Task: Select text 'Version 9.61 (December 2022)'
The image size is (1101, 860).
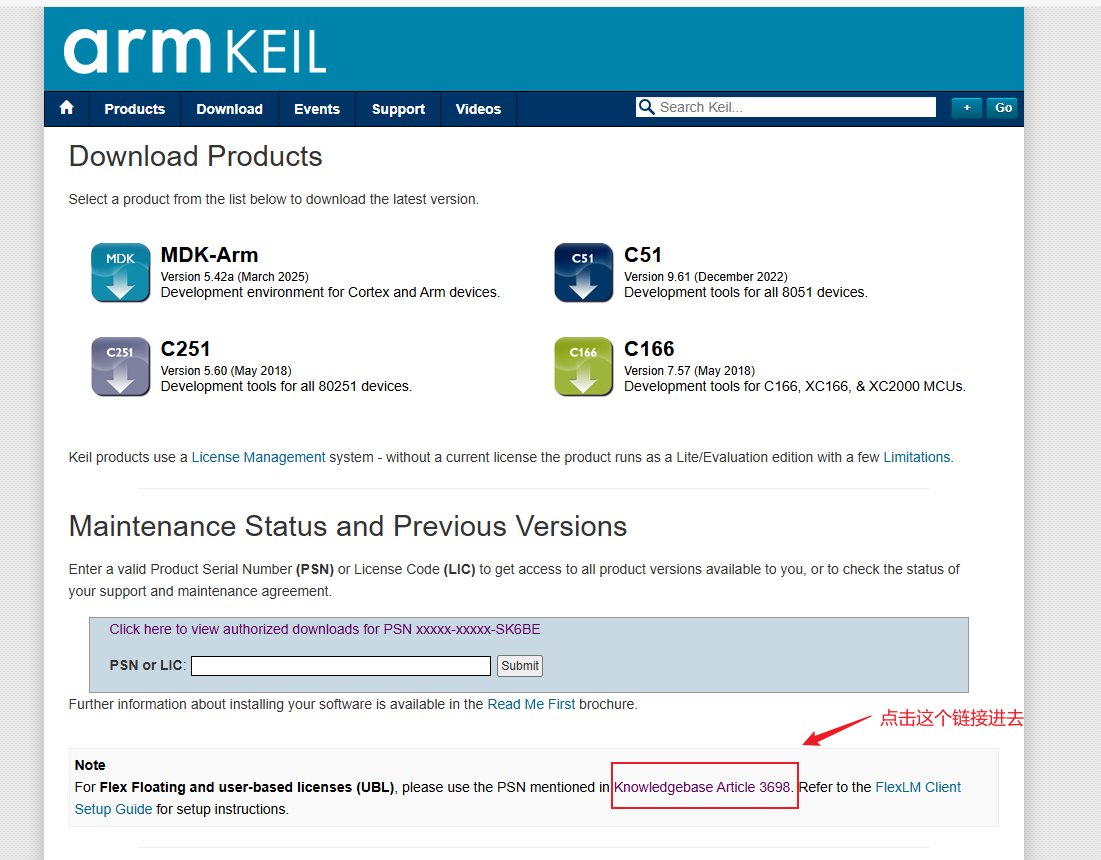Action: pos(706,277)
